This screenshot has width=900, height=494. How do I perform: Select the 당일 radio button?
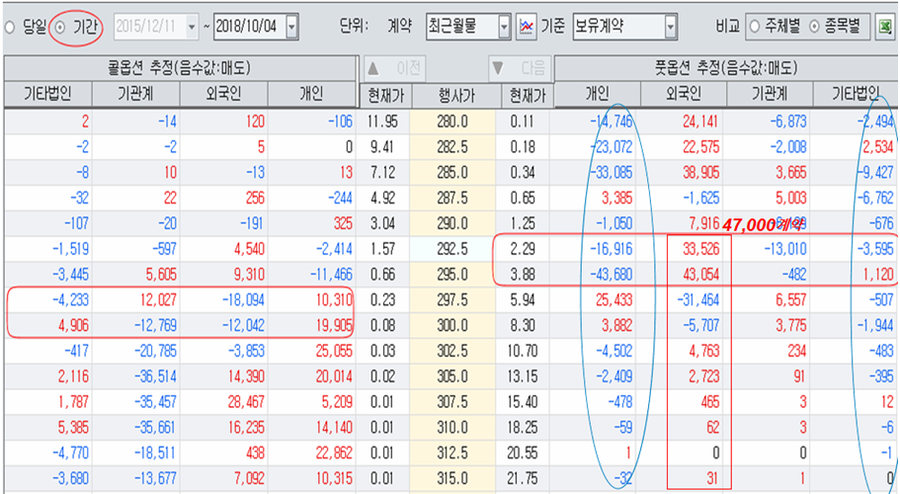pyautogui.click(x=10, y=27)
